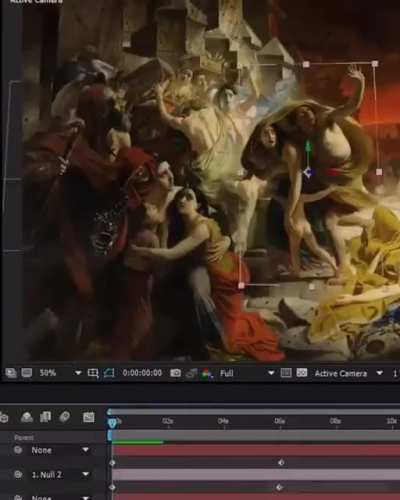400x500 pixels.
Task: Click the layer anchor point gizmo center
Action: (x=307, y=172)
